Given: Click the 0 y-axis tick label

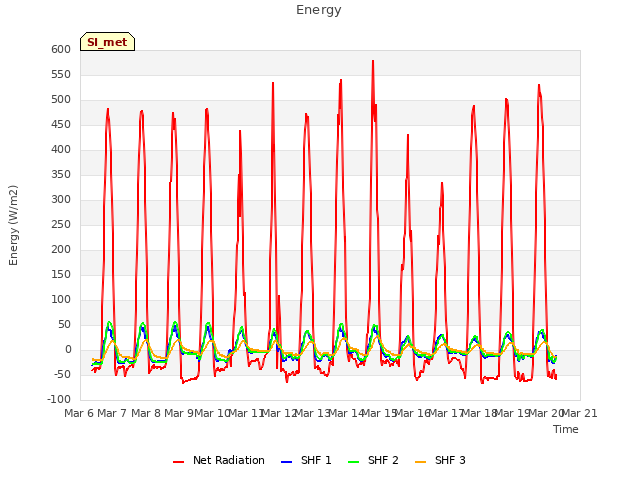Looking at the screenshot, I should [x=68, y=350].
